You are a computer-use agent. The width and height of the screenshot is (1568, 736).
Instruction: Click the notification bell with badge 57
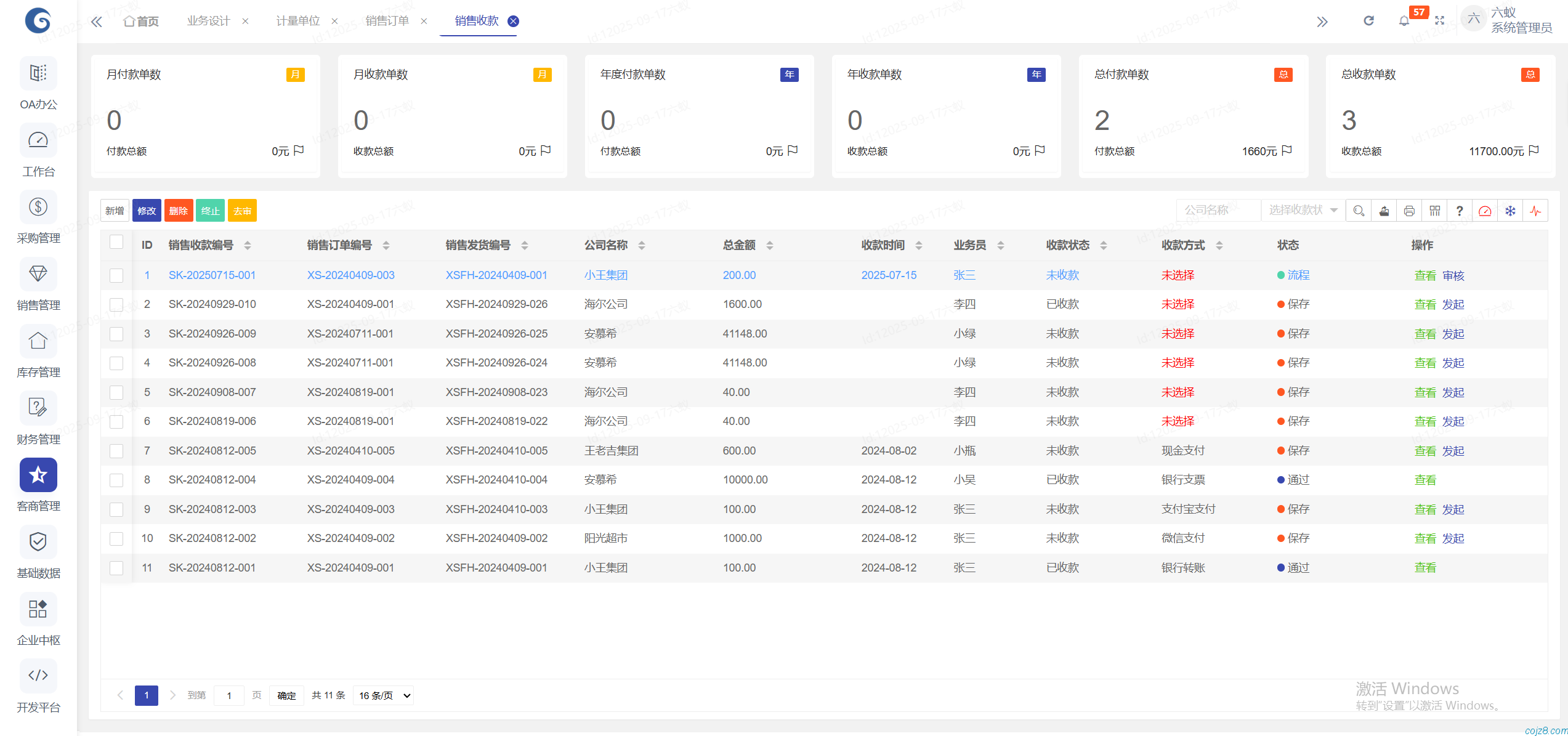point(1404,21)
